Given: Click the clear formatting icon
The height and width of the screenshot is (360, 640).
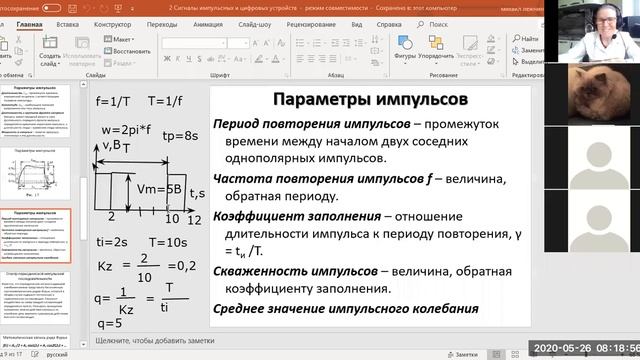Looking at the screenshot, I should point(281,42).
